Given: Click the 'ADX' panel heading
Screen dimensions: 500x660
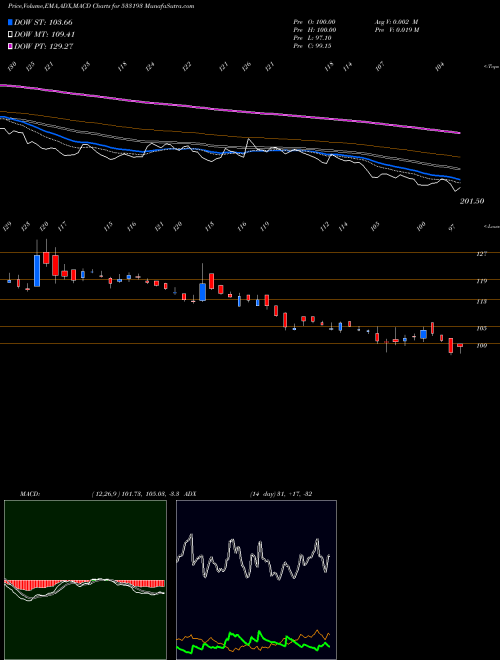Looking at the screenshot, I should 190,494.
